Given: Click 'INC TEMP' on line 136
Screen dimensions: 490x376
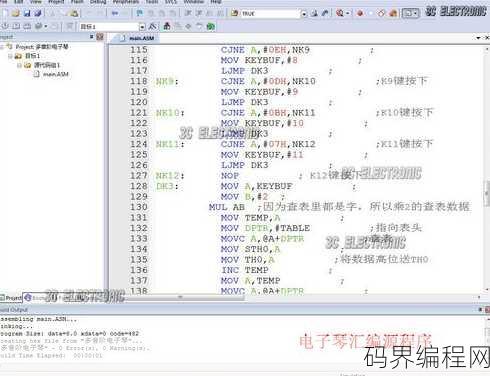Looking at the screenshot, I should tap(245, 270).
